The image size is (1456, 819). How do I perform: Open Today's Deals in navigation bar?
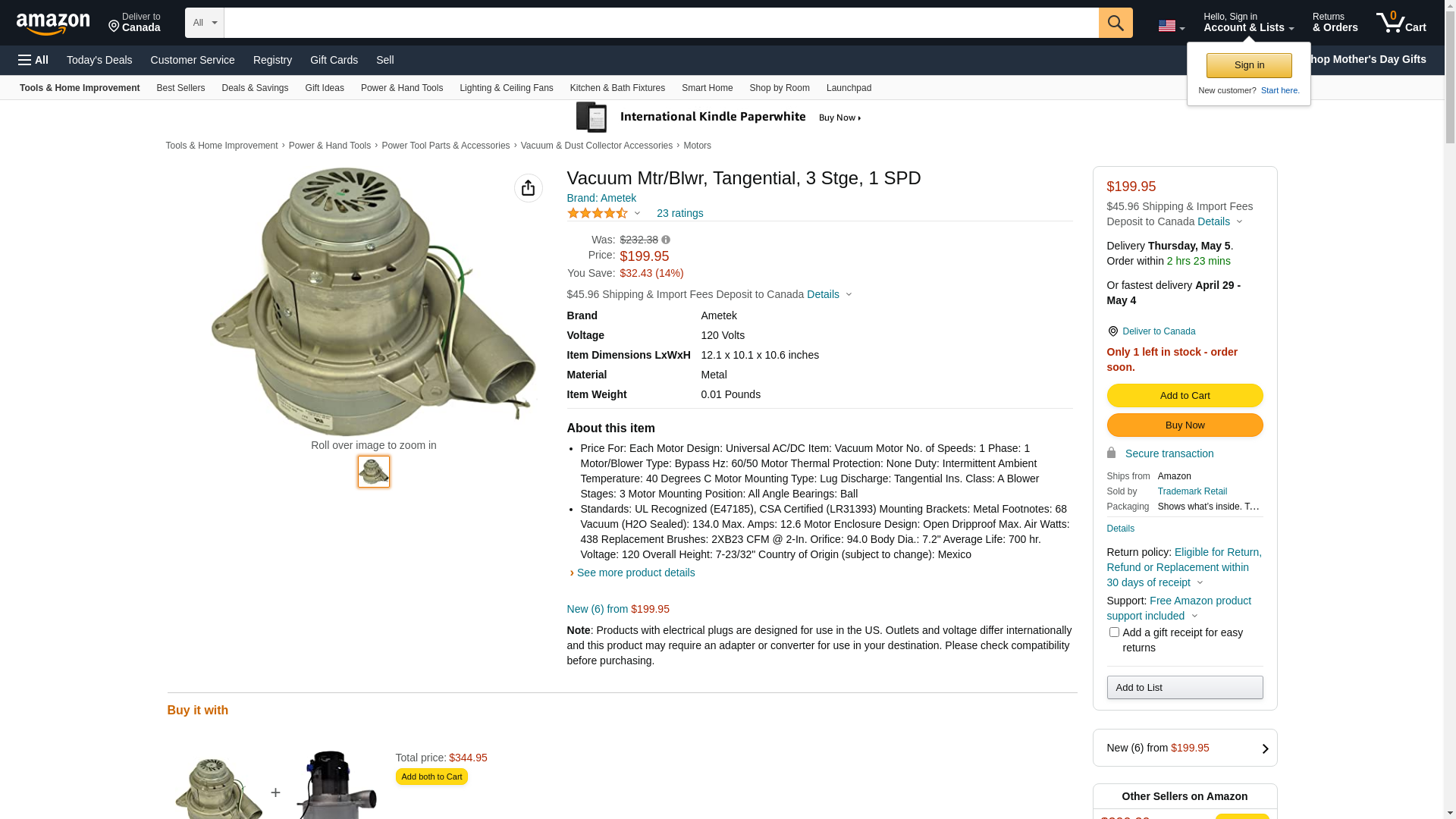click(99, 60)
